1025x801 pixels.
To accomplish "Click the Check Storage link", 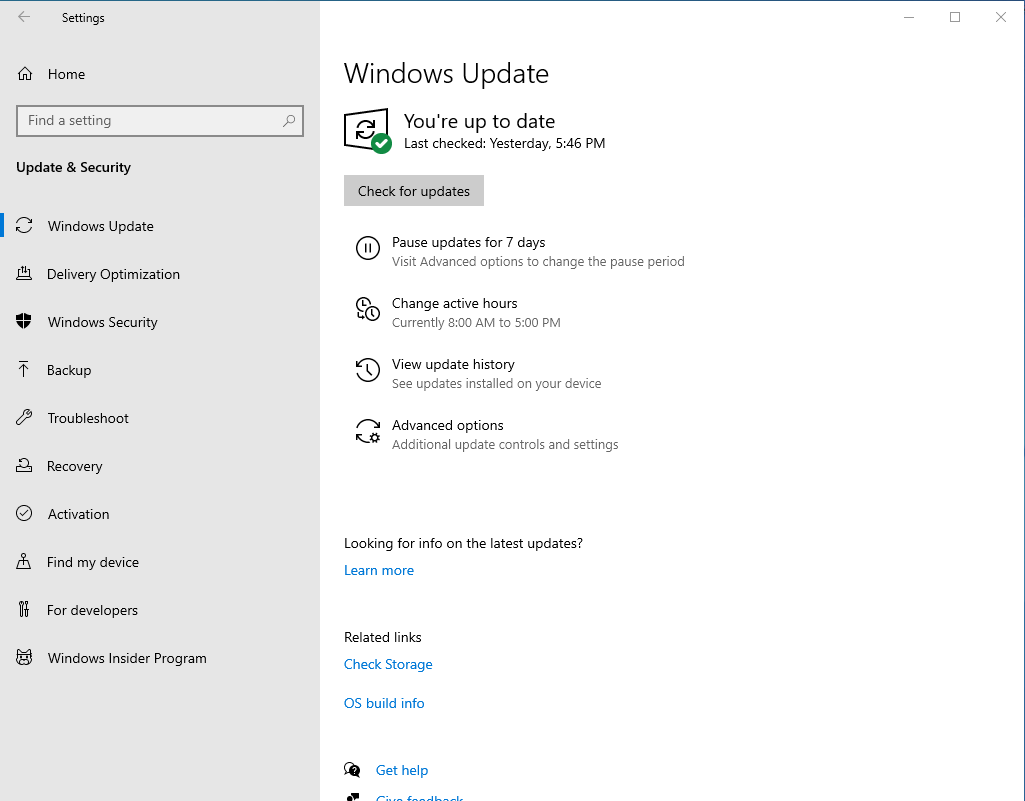I will [388, 664].
